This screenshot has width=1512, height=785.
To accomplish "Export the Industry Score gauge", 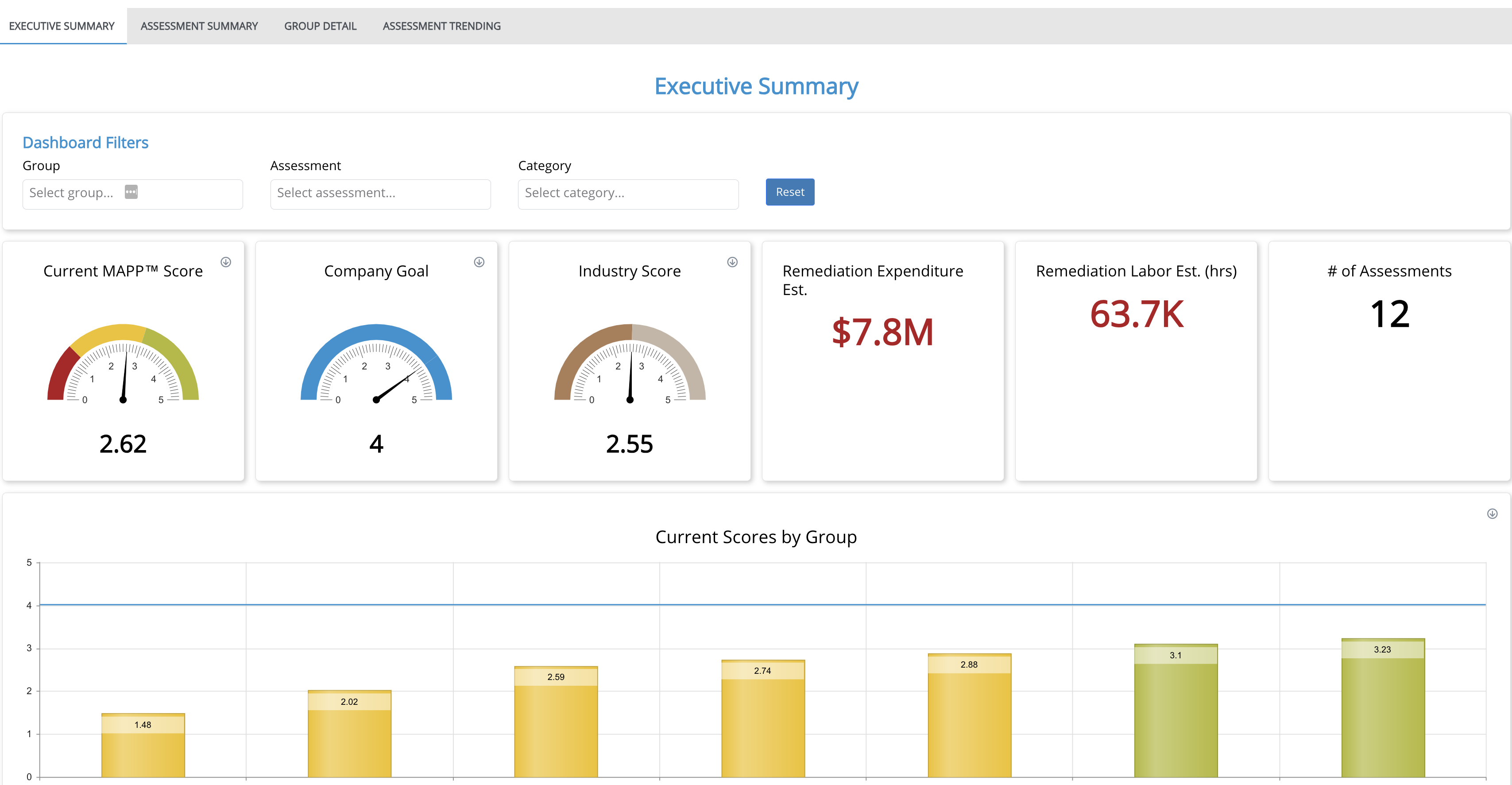I will click(x=732, y=263).
